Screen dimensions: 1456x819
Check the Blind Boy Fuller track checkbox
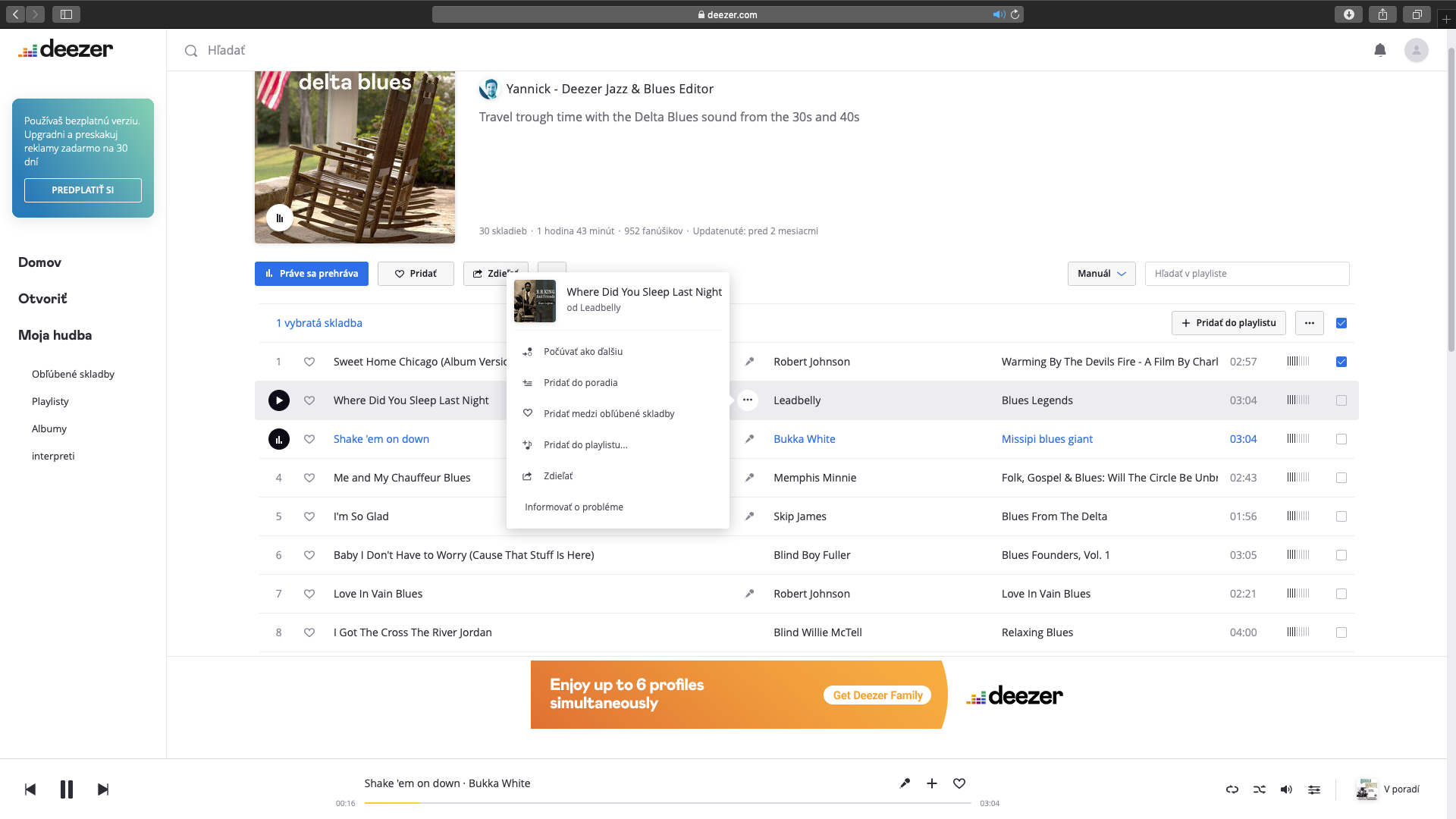[1341, 555]
